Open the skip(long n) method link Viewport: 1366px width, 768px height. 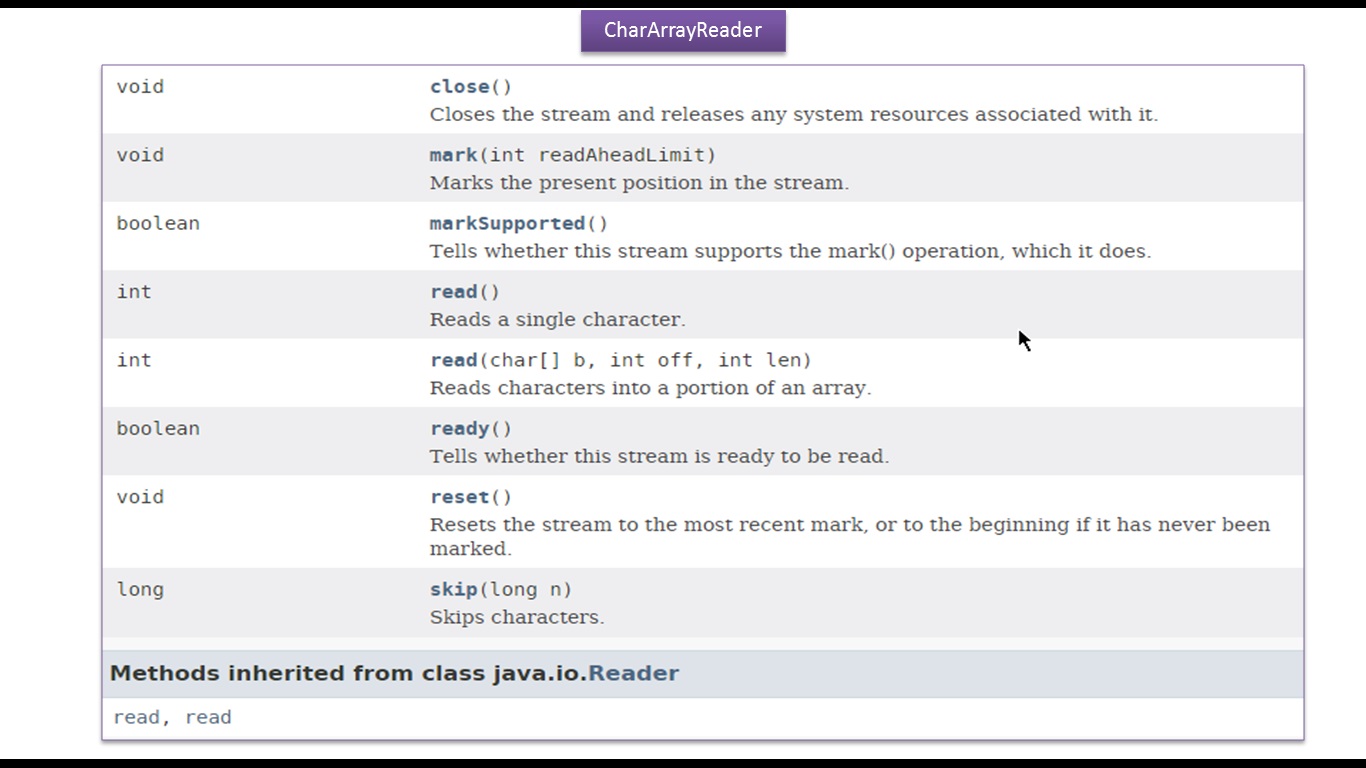(453, 589)
